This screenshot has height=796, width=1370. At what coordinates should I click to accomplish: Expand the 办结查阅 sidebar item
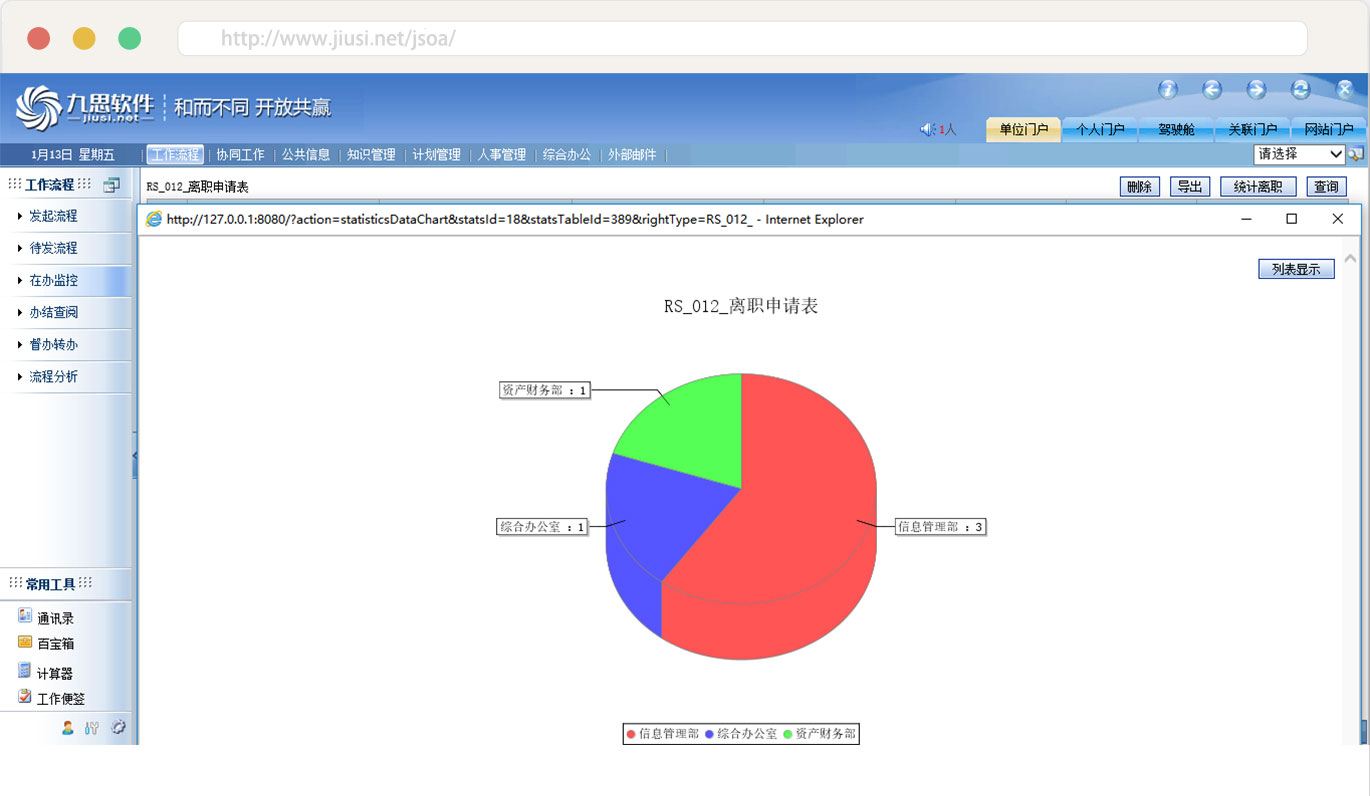53,313
